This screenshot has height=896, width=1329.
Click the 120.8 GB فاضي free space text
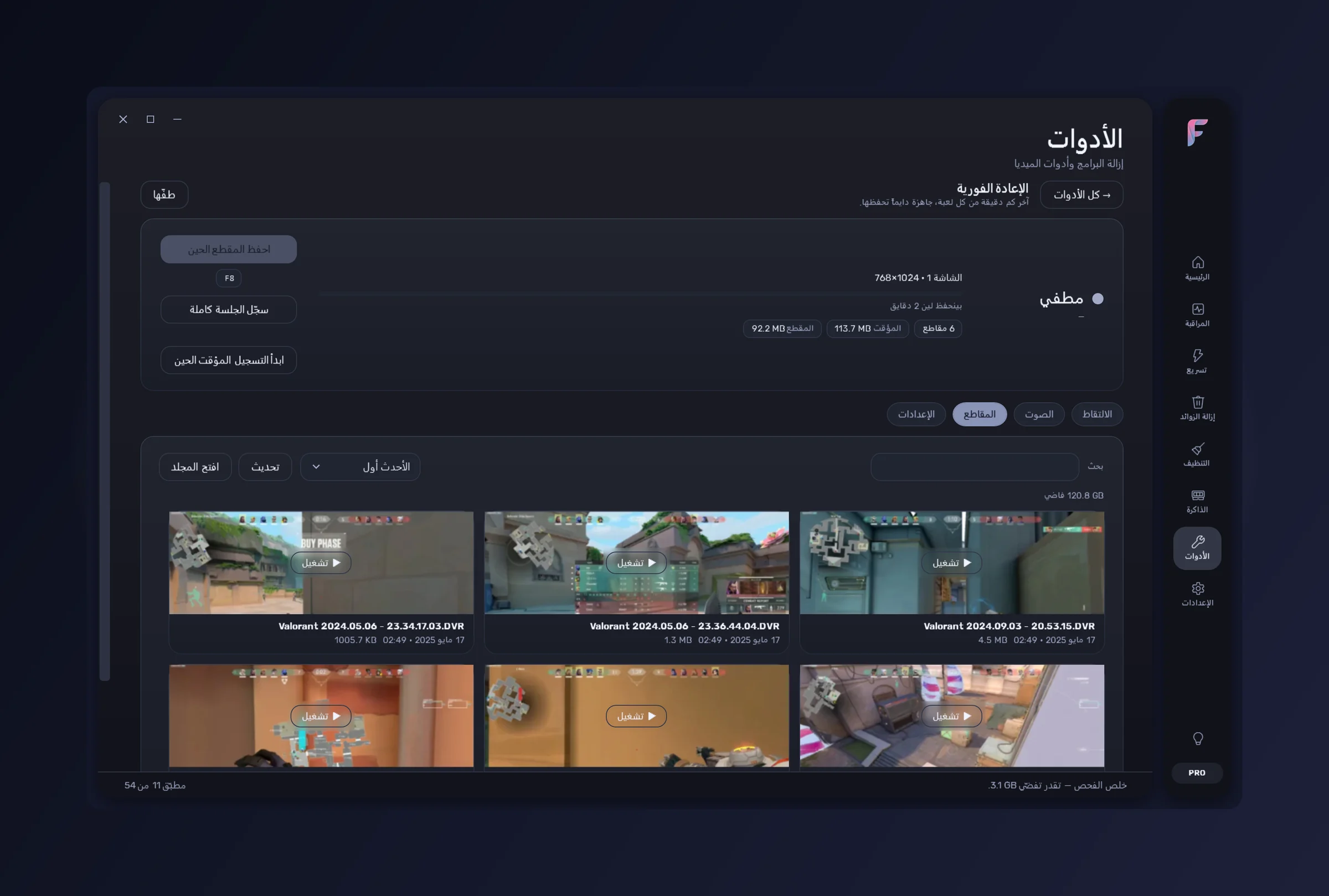1074,496
